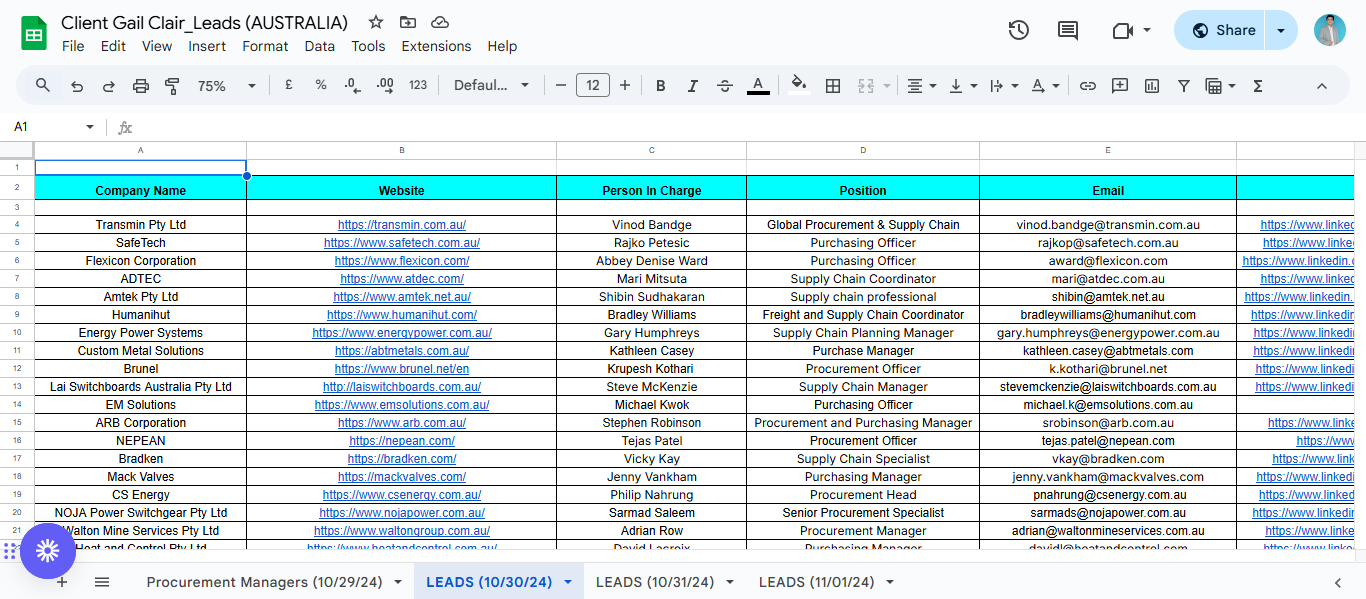Expand the Share button dropdown arrow
The height and width of the screenshot is (599, 1366).
1281,30
